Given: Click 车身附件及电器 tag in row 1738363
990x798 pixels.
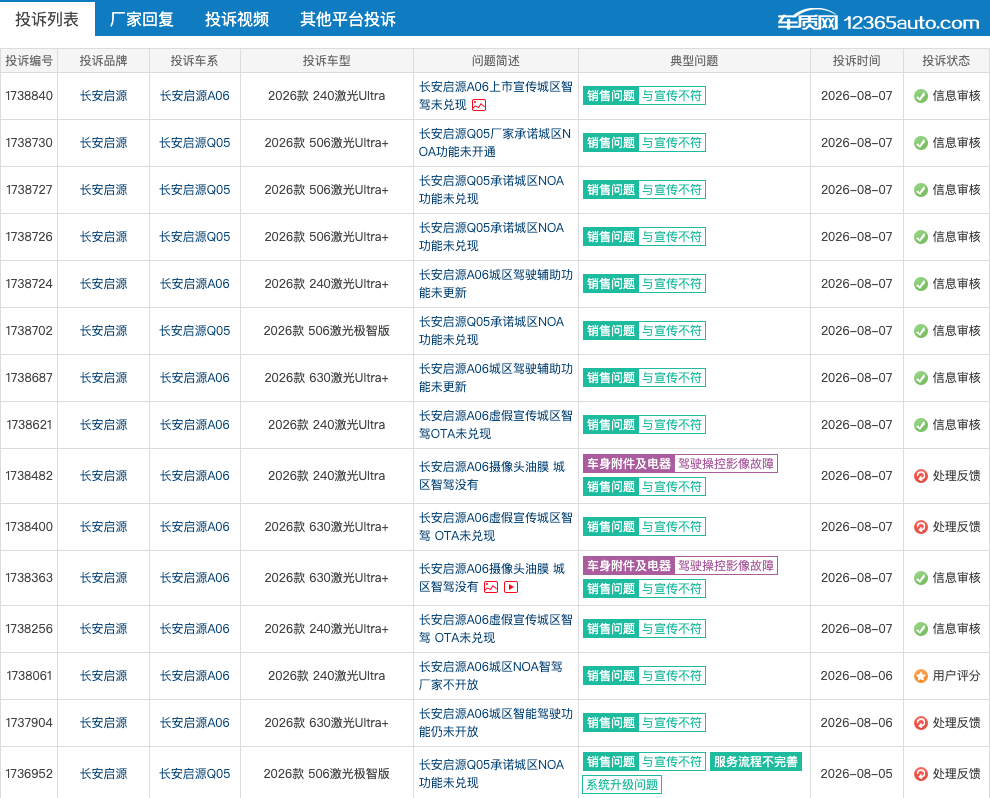Looking at the screenshot, I should pos(629,566).
